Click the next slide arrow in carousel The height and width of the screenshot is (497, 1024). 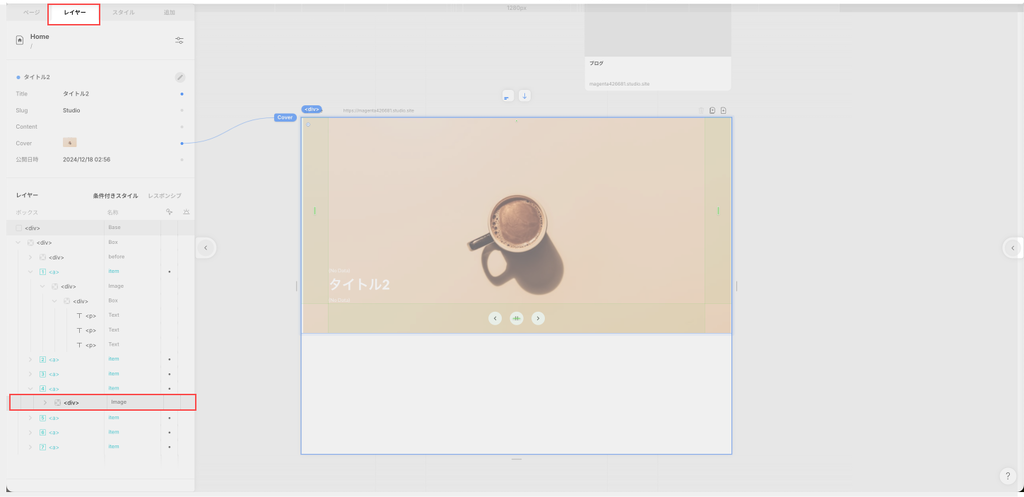click(538, 318)
